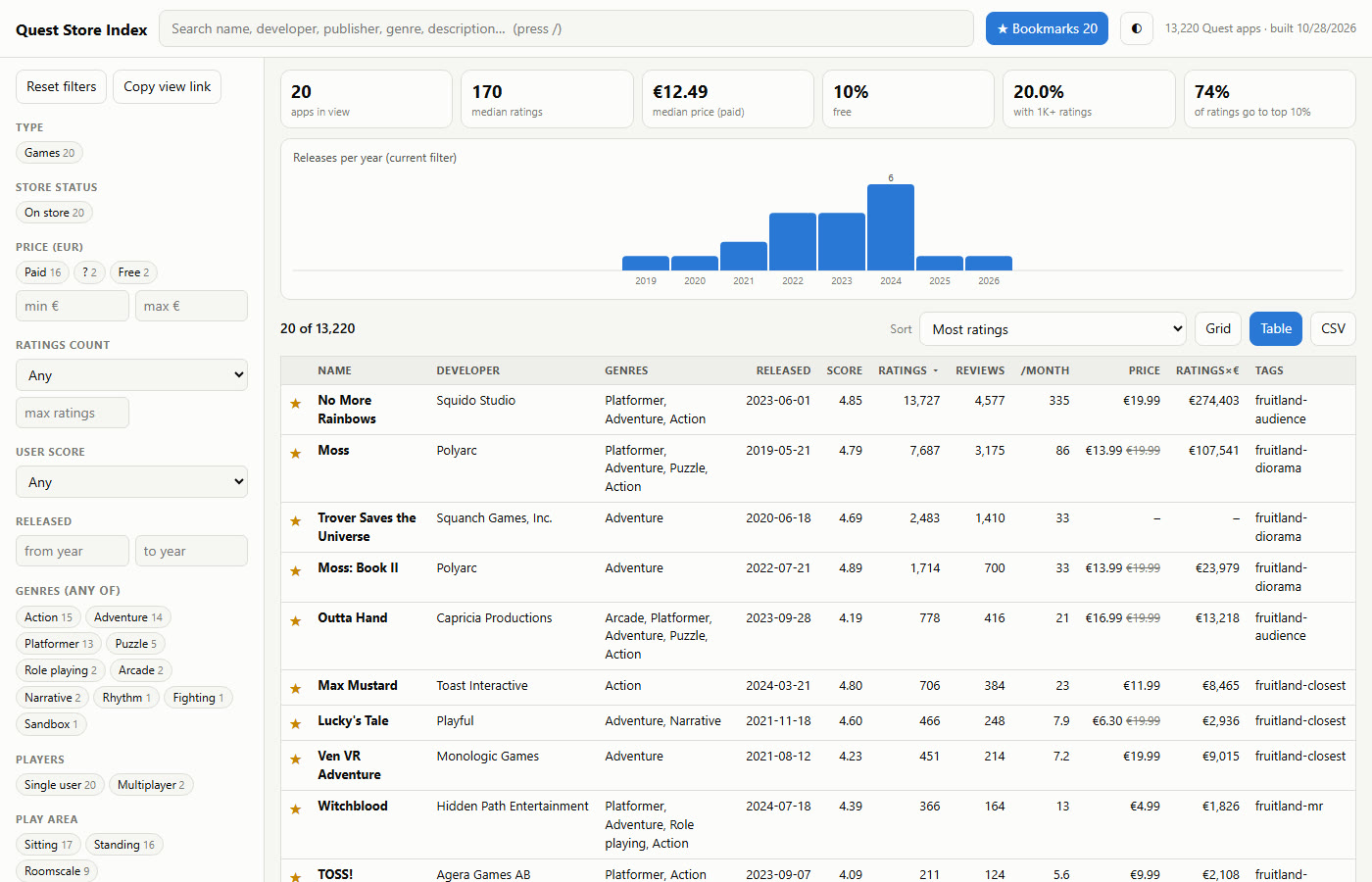Open the Witchblood game title
Screen dimensions: 1372x882
tap(353, 807)
